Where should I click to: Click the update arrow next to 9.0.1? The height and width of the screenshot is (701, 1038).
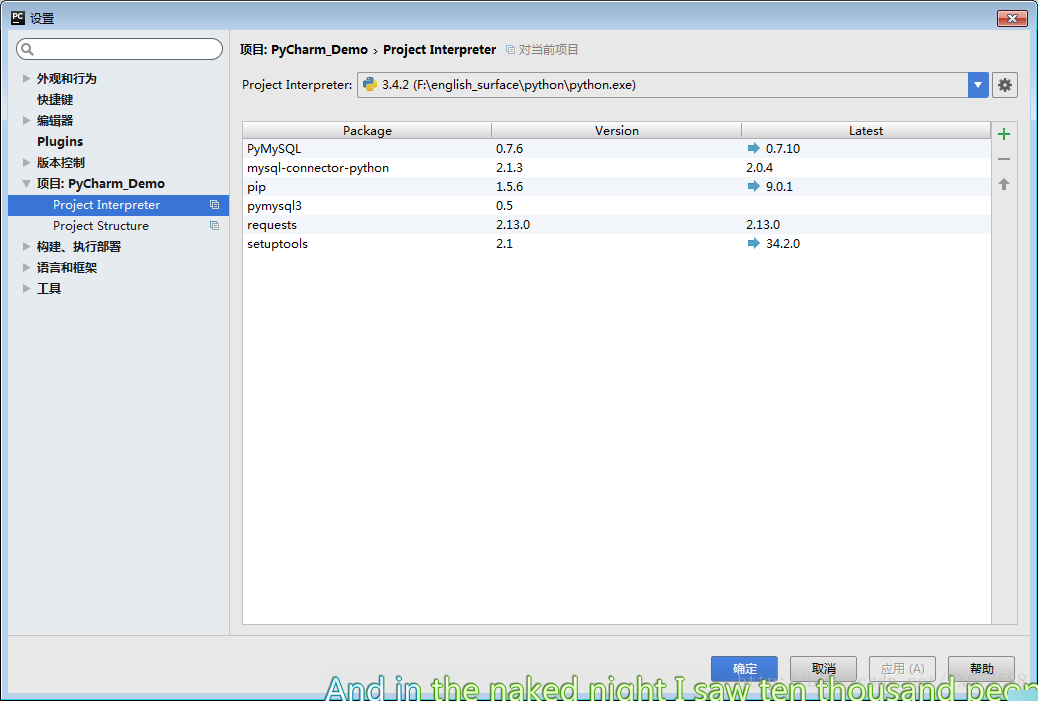(x=753, y=187)
